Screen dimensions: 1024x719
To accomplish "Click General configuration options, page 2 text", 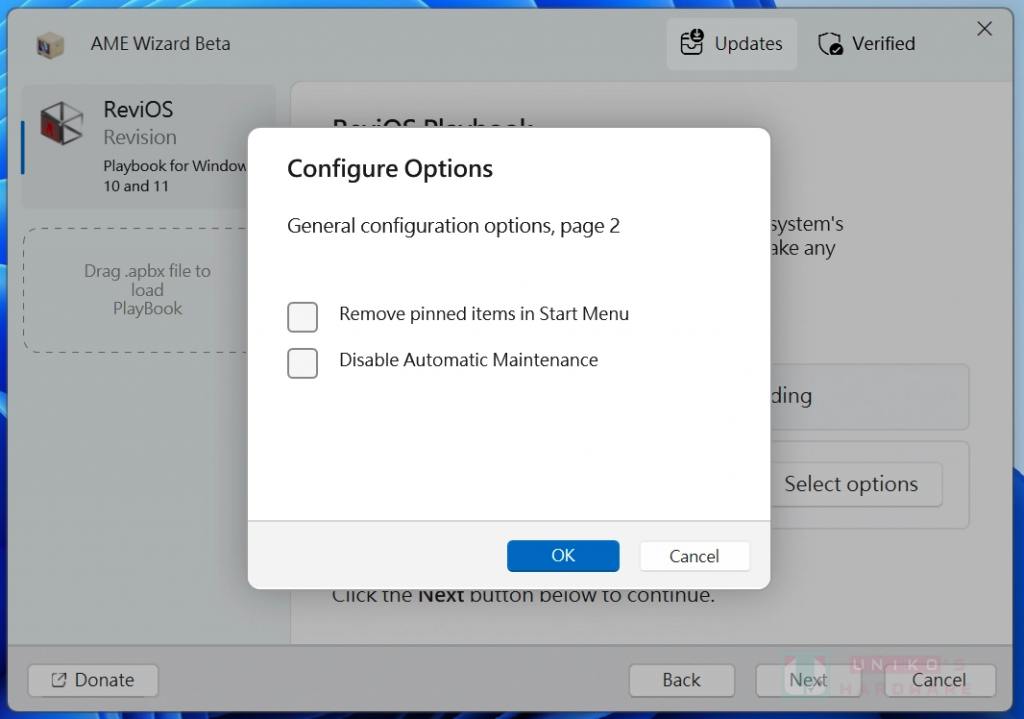I will click(x=453, y=226).
